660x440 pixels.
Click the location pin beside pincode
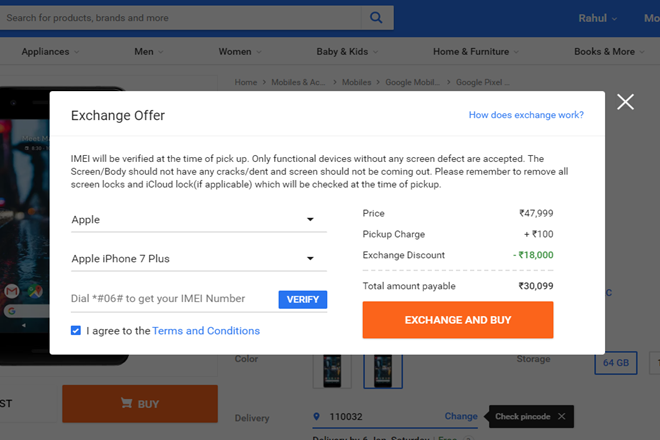coord(317,416)
